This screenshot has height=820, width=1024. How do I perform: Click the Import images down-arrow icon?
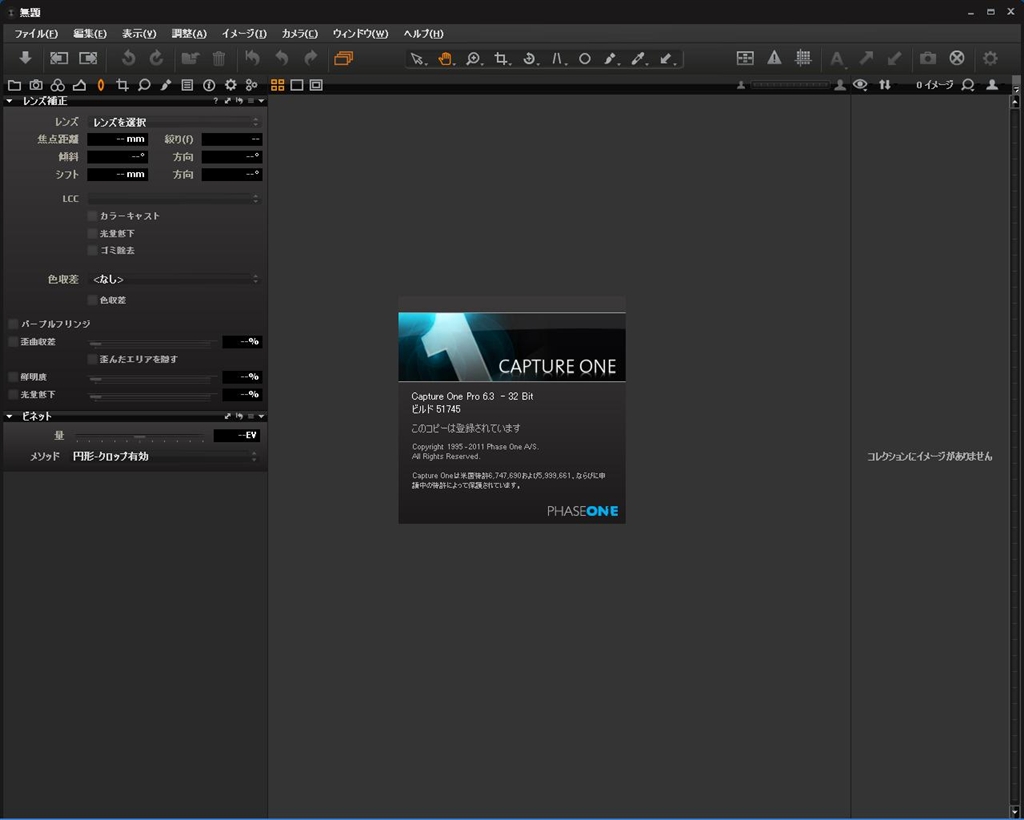tap(26, 58)
